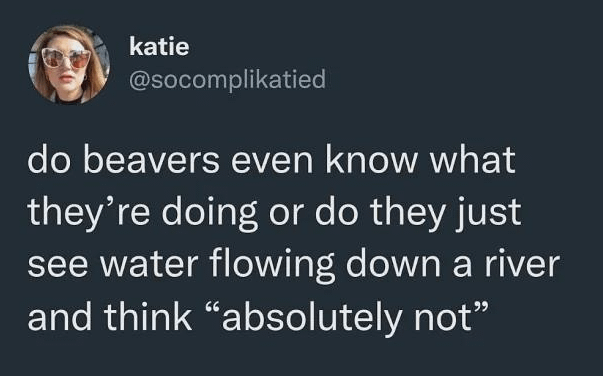Click the word "down" in the tweet

tap(393, 264)
